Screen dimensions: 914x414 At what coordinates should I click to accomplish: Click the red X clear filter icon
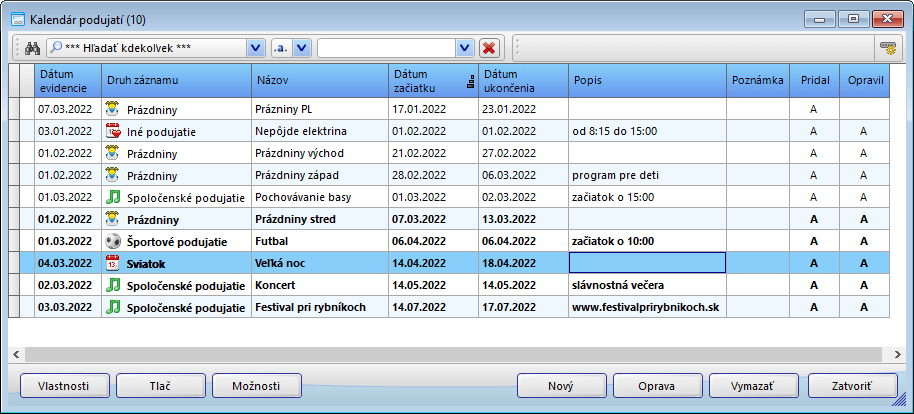tap(489, 48)
